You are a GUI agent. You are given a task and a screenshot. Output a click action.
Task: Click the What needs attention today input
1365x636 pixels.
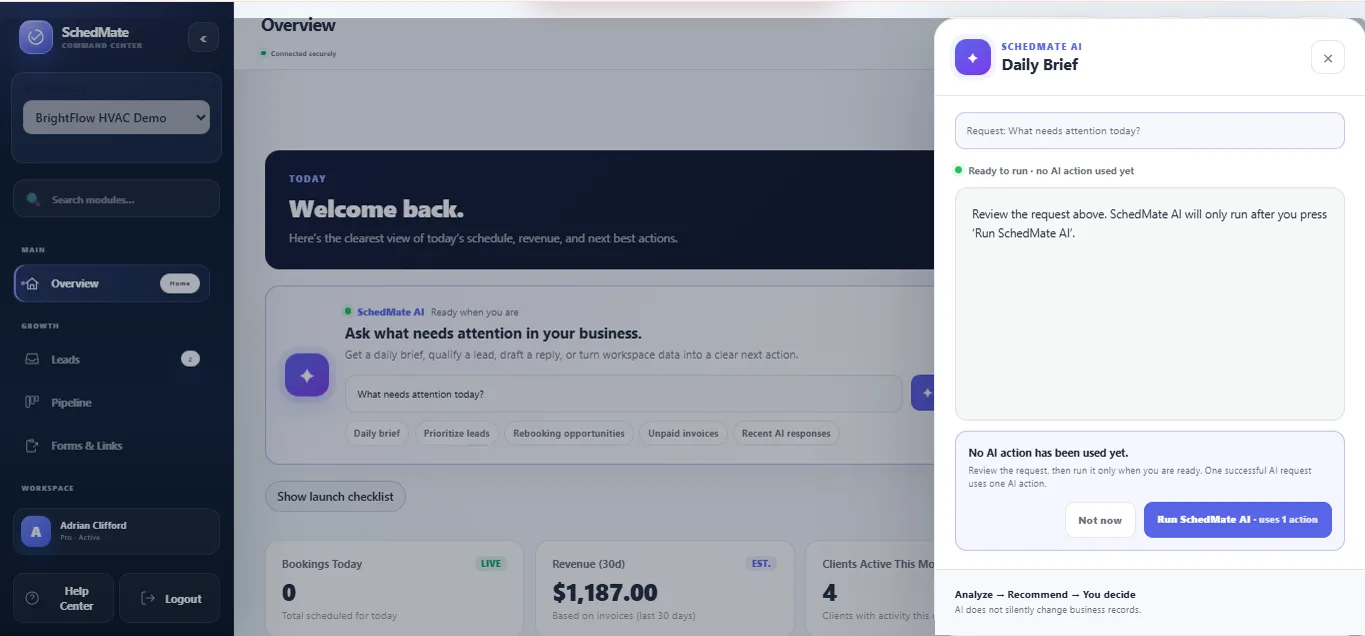[x=624, y=394]
